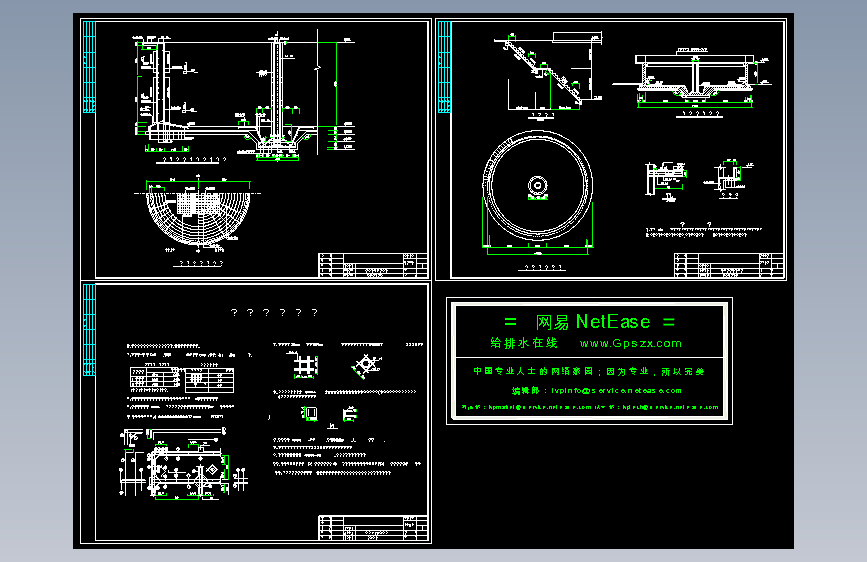The height and width of the screenshot is (562, 867).
Task: Select the cyan revision strip on bottom-left sheet
Action: [89, 330]
